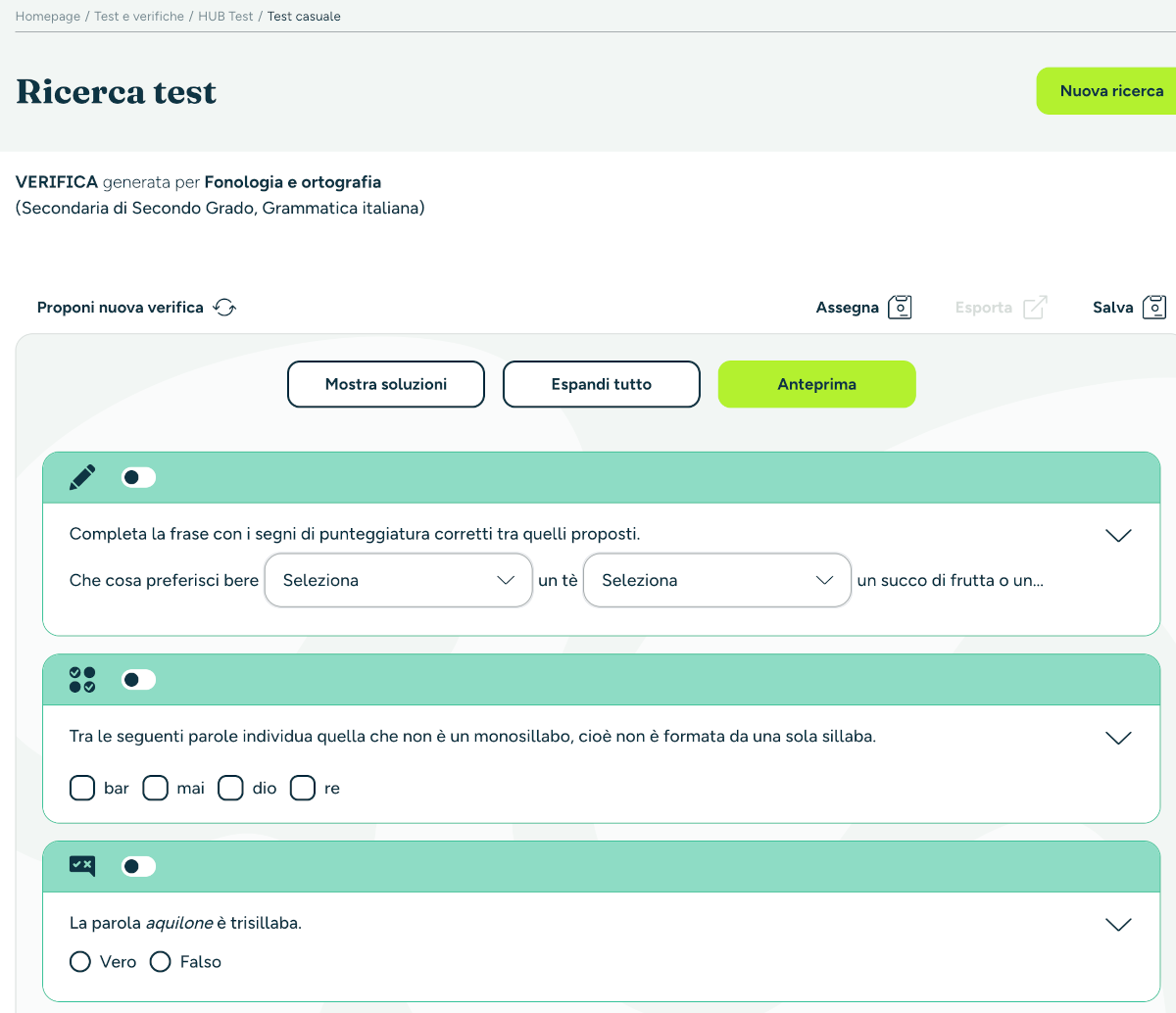Screen dimensions: 1176x1013
Task: Click the Espandi tutto button
Action: 602,384
